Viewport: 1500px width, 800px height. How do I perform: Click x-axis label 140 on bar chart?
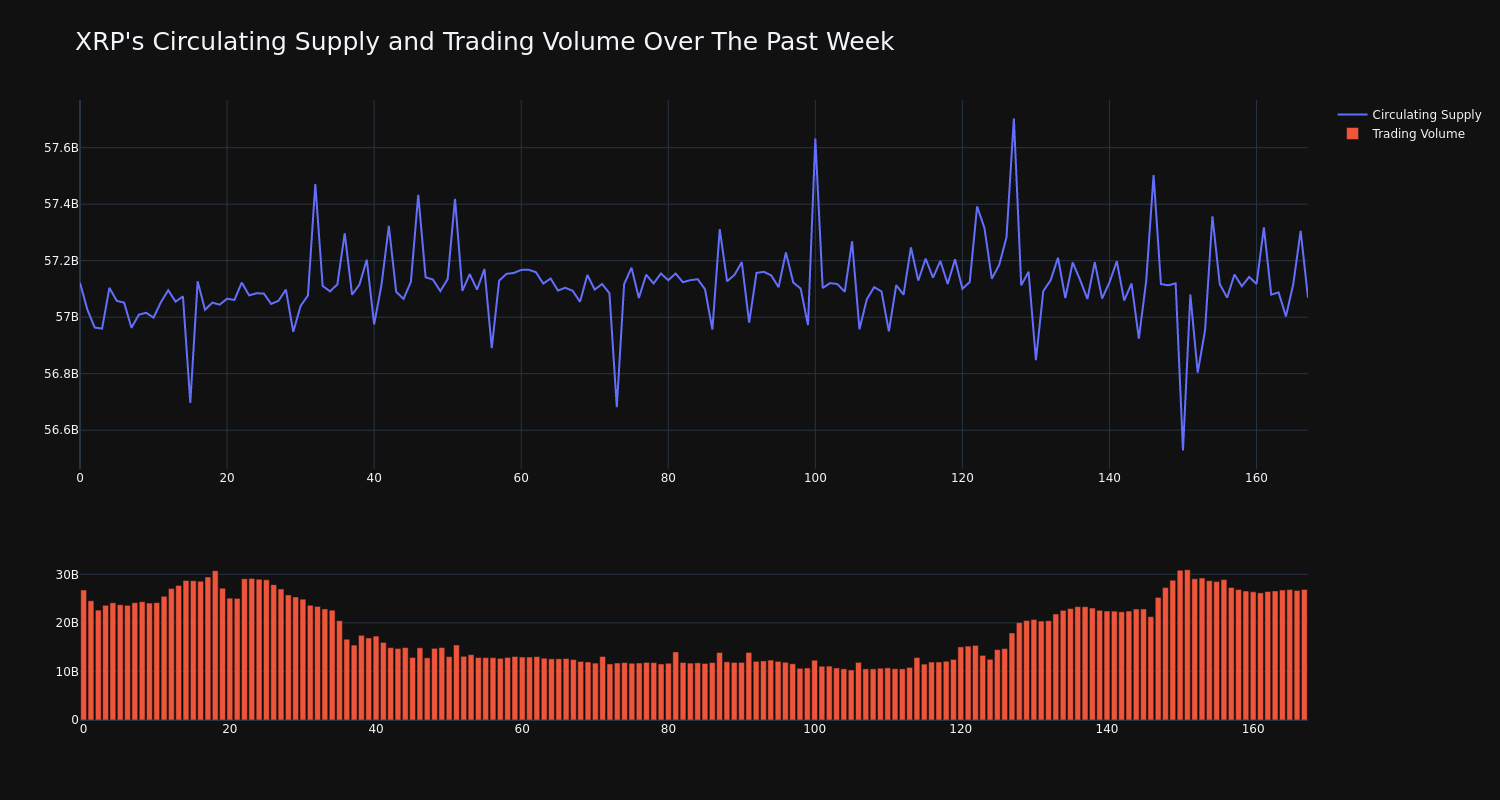point(1107,729)
